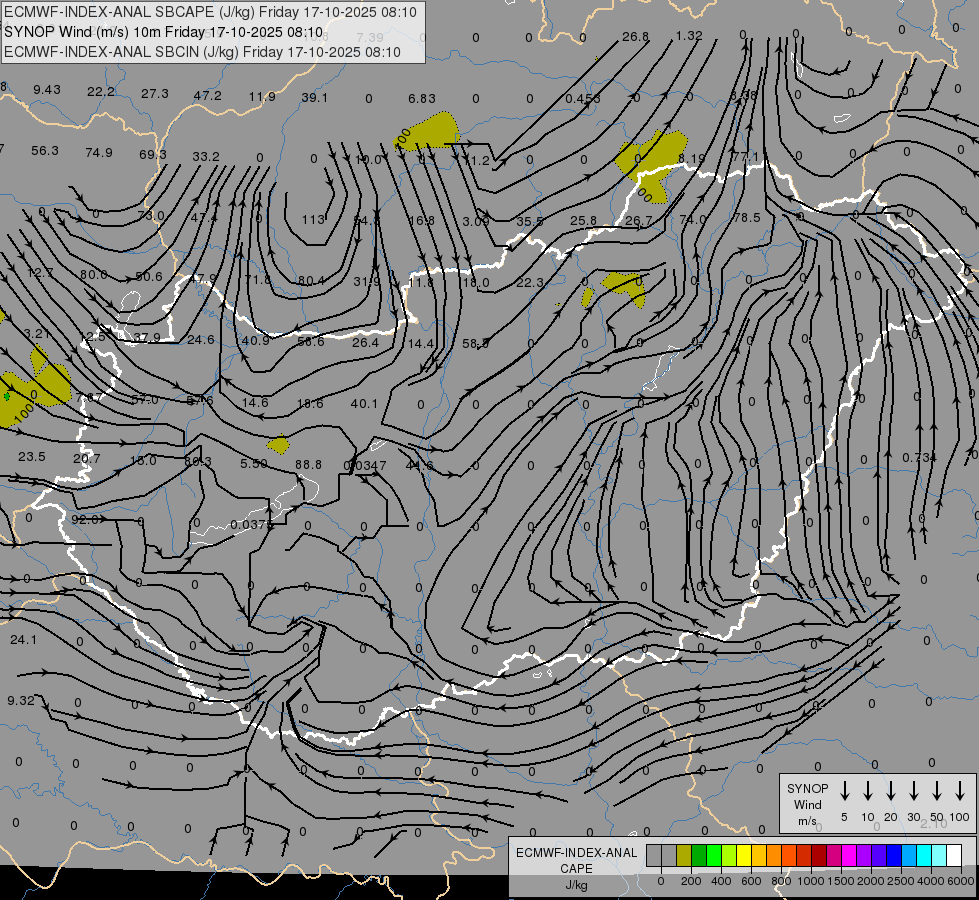Click the CAPE value 56.3
Viewport: 979px width, 900px height.
(x=45, y=151)
